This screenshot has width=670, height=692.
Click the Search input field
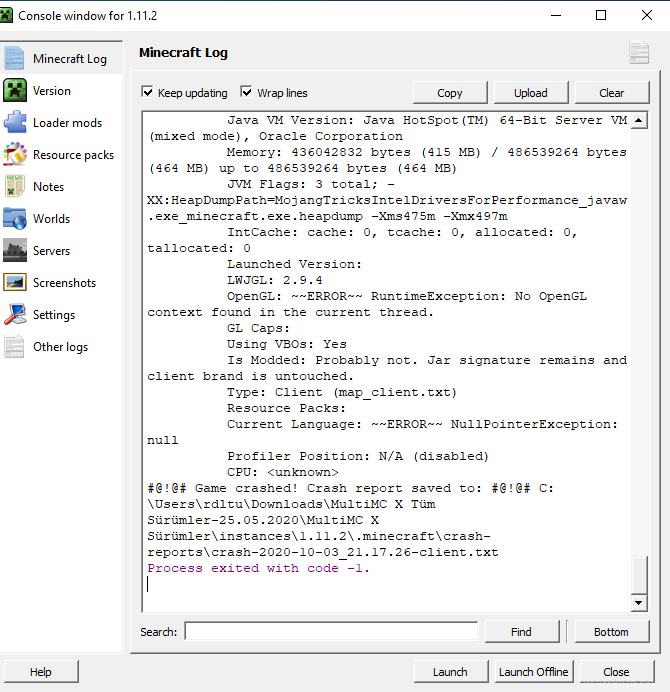coord(331,631)
